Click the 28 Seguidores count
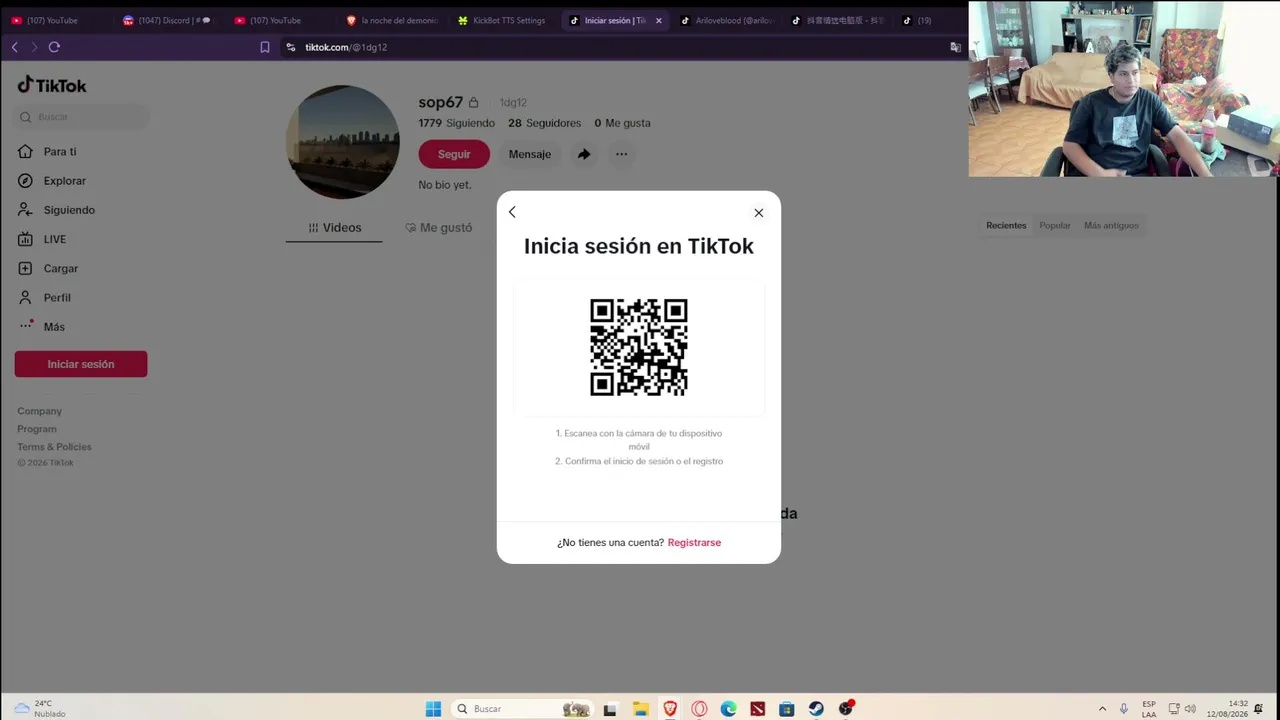This screenshot has width=1280, height=720. 544,123
